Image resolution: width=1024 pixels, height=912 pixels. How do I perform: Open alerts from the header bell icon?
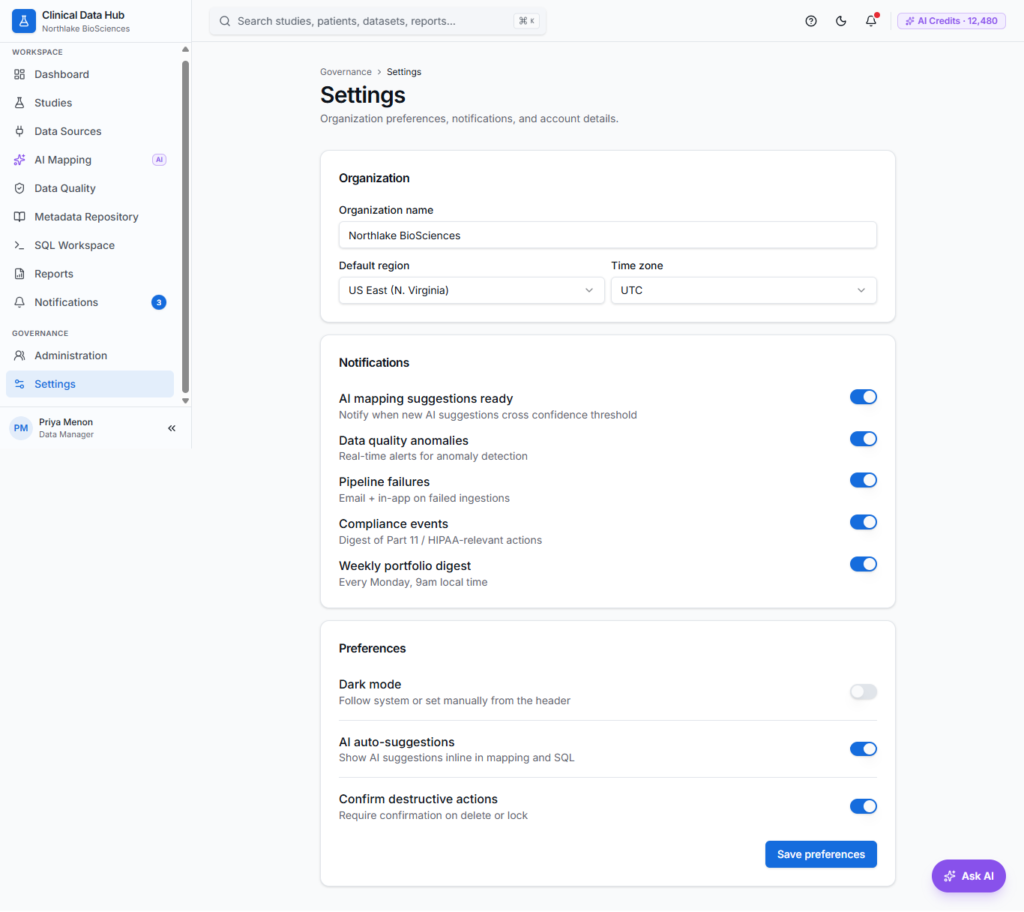(871, 21)
